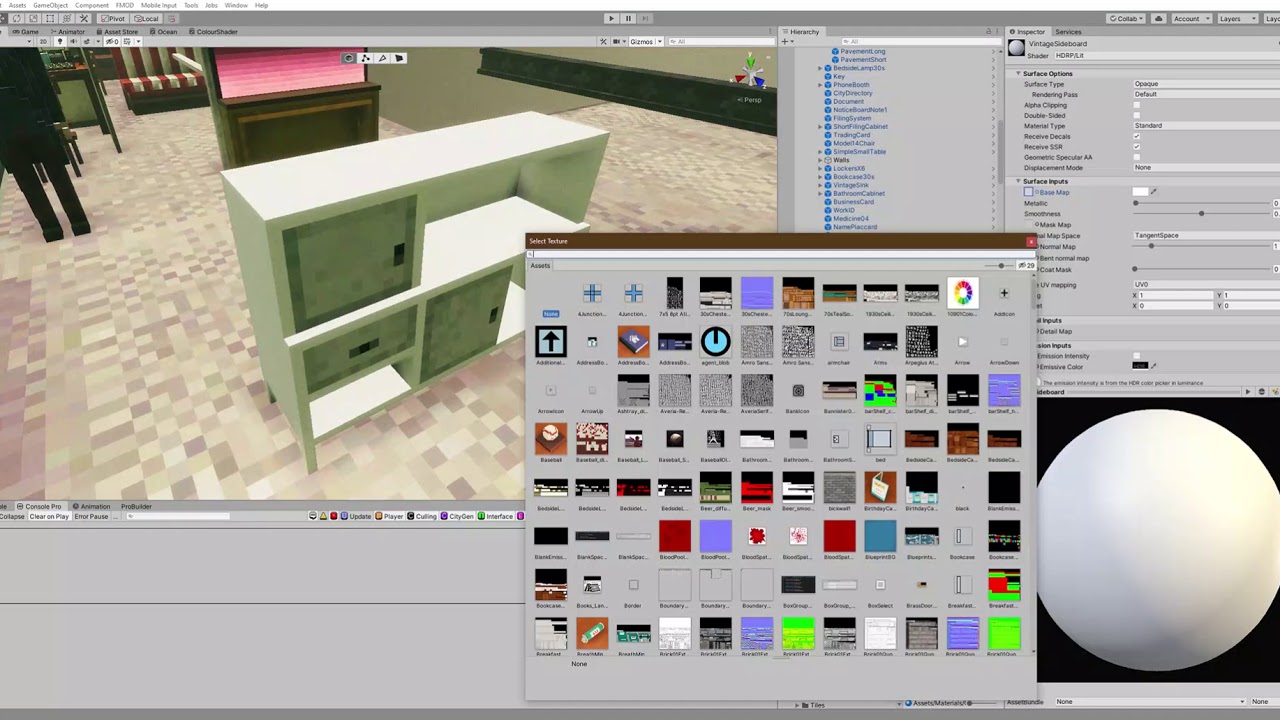Click the Collab button
Screen dimensions: 1280x720
(1127, 19)
